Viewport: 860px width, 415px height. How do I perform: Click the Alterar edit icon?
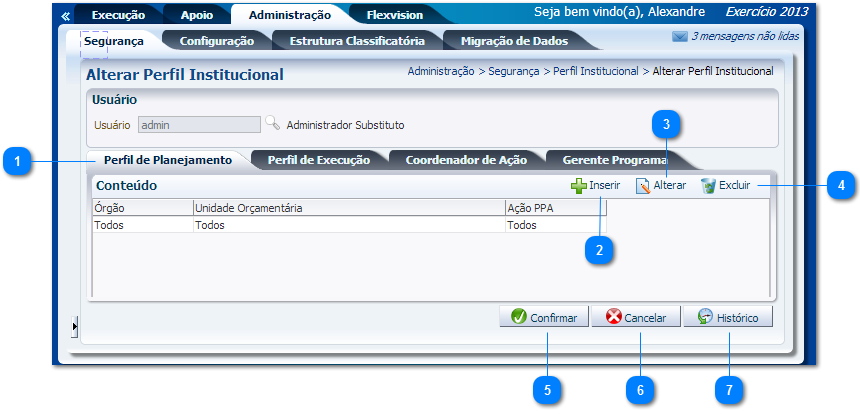(643, 185)
